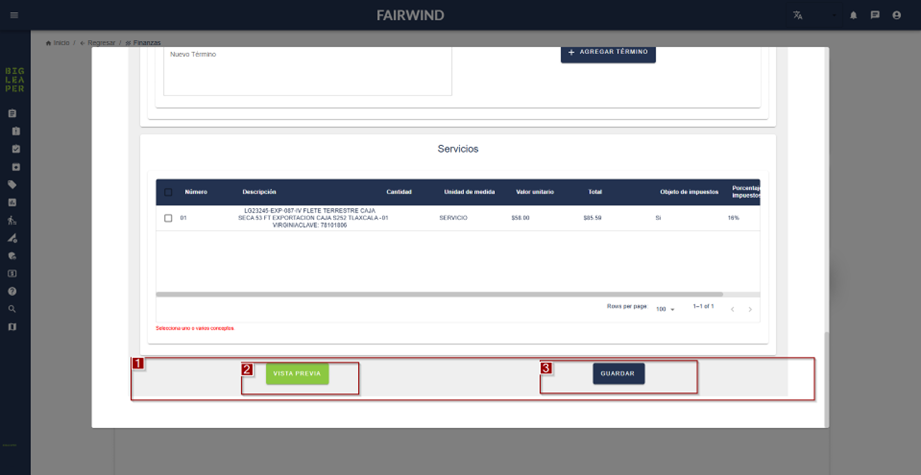Click the Cantidad column header

[399, 192]
